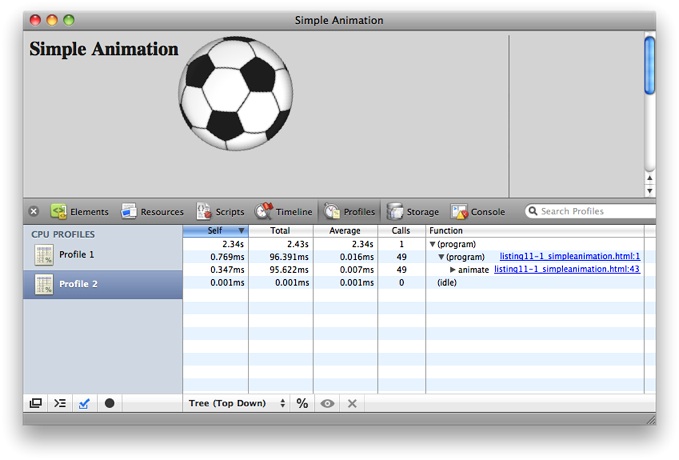Image resolution: width=679 pixels, height=460 pixels.
Task: Close the inspector with the X button
Action: pos(33,212)
